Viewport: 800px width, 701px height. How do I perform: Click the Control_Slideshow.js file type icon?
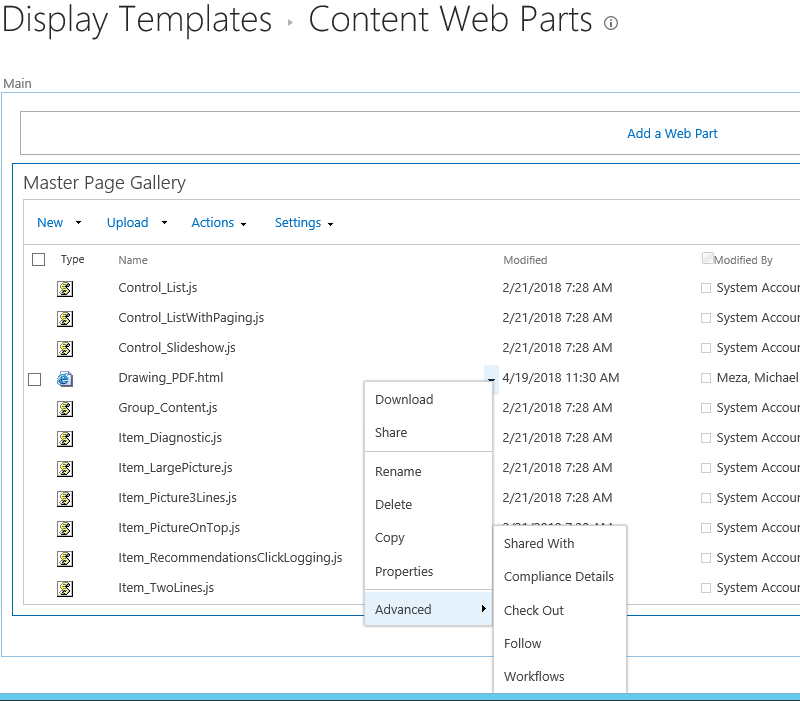click(x=65, y=348)
